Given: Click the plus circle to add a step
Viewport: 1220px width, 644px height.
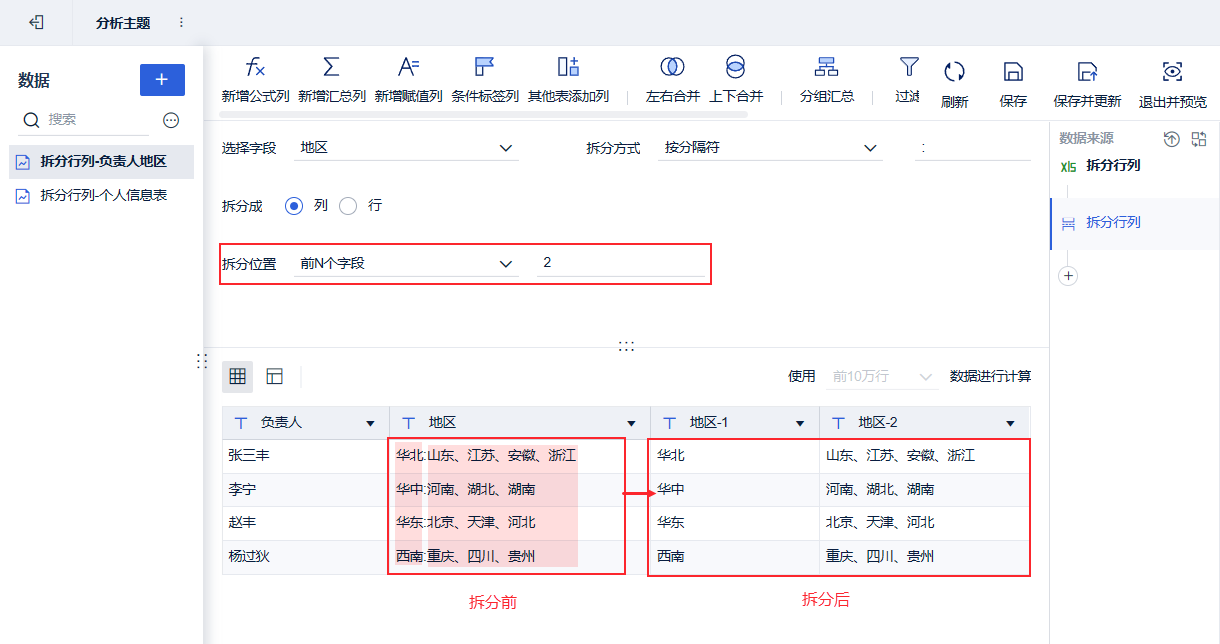Looking at the screenshot, I should pos(1068,276).
